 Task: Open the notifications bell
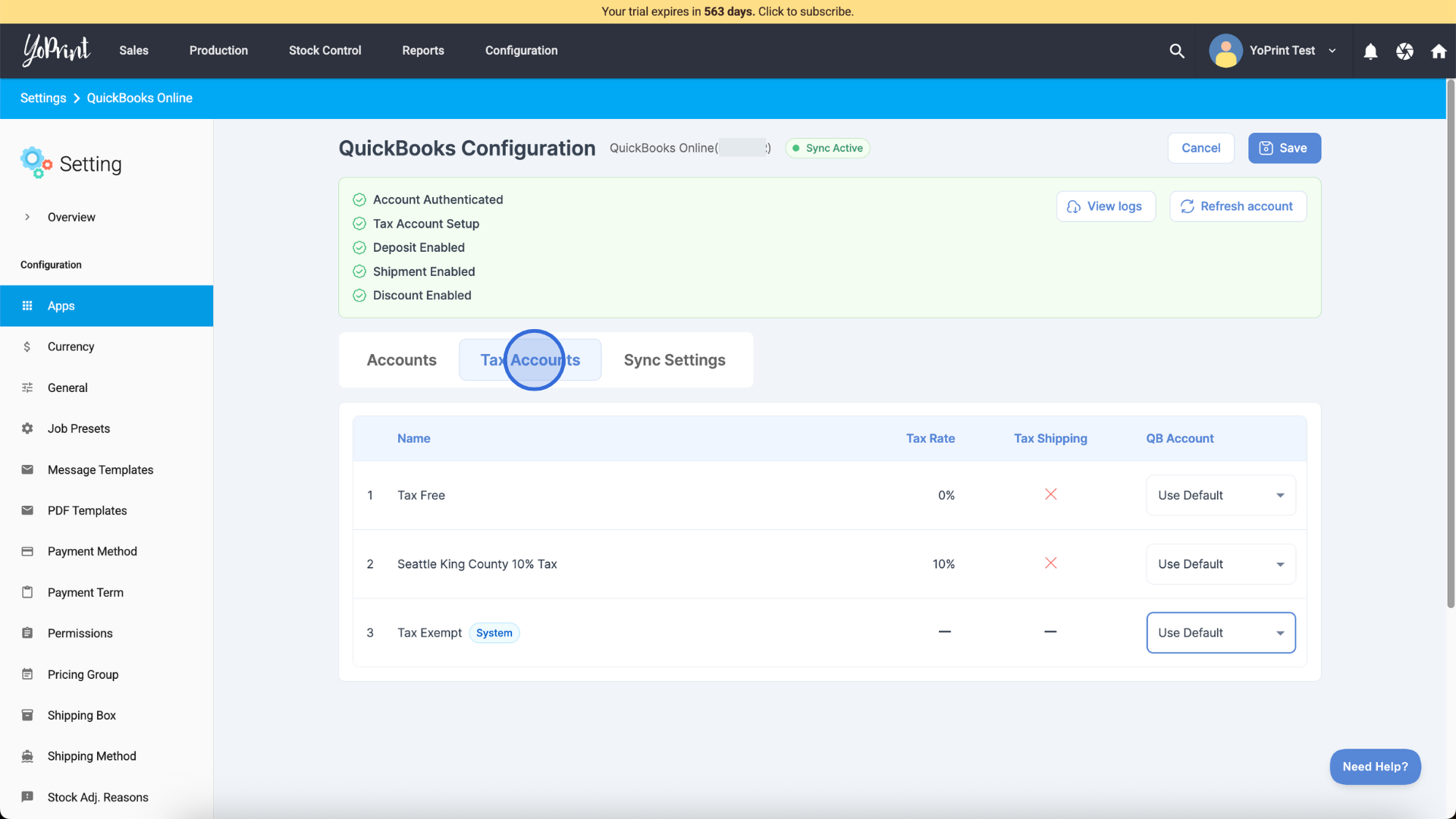pyautogui.click(x=1370, y=51)
